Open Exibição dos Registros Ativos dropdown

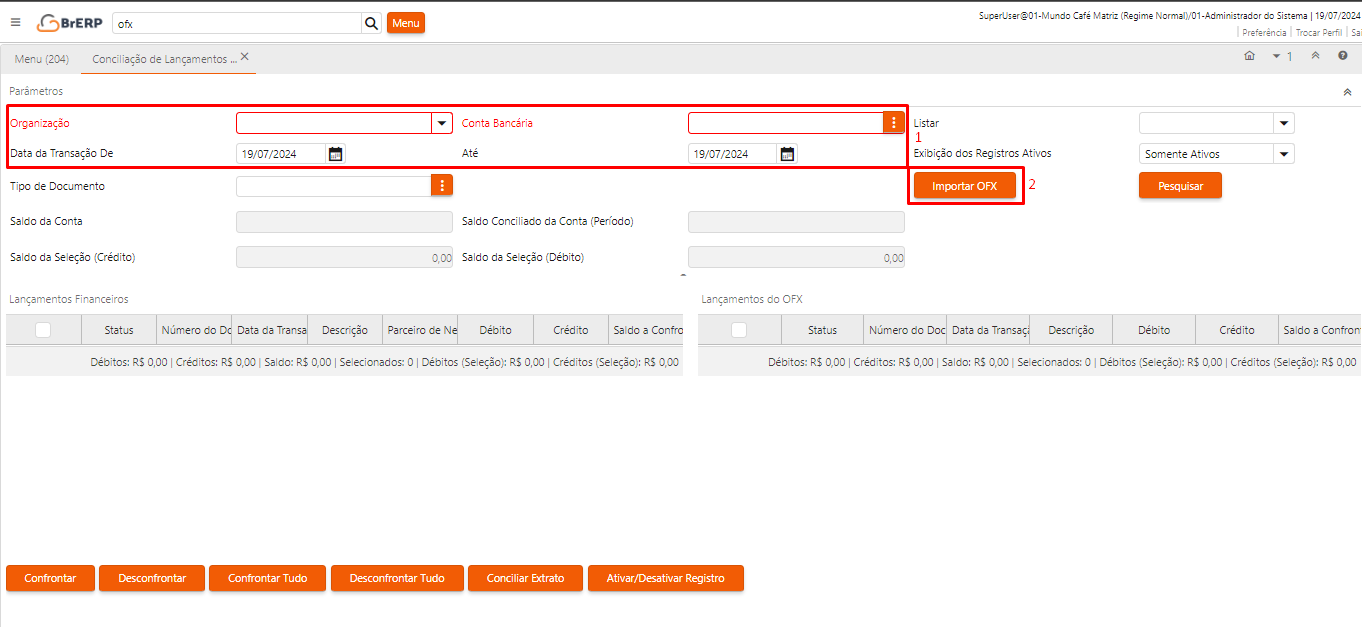pos(1283,154)
